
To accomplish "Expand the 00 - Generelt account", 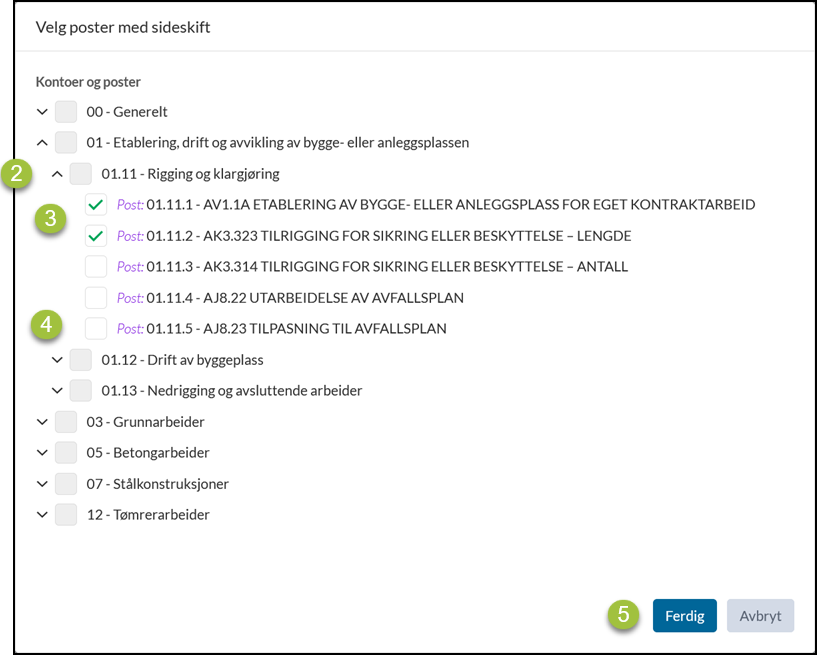I will (x=42, y=112).
